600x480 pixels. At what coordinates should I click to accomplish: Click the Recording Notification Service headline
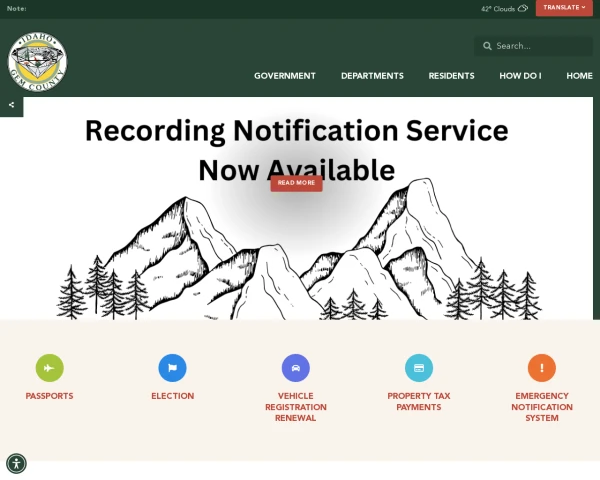[x=297, y=150]
